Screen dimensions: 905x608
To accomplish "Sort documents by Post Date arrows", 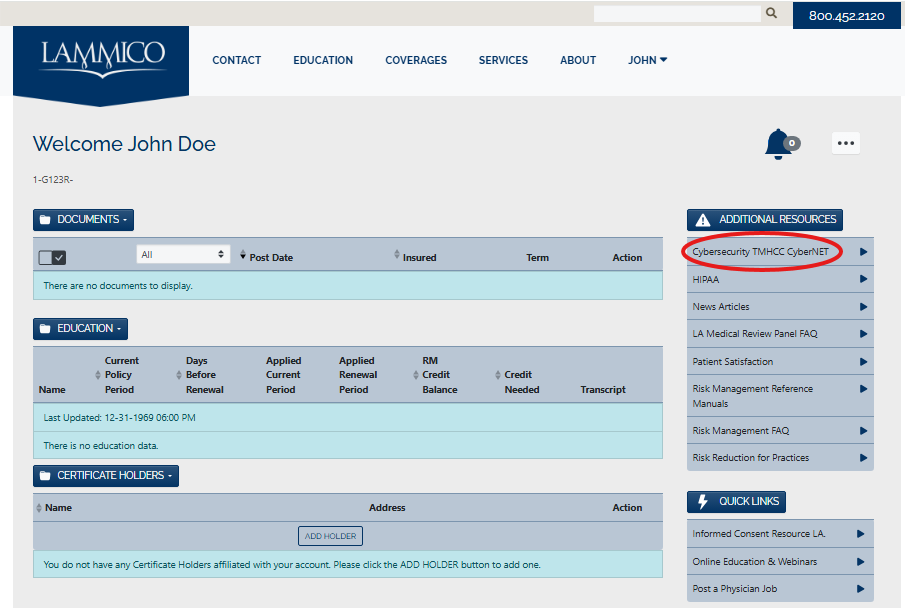I will 242,257.
